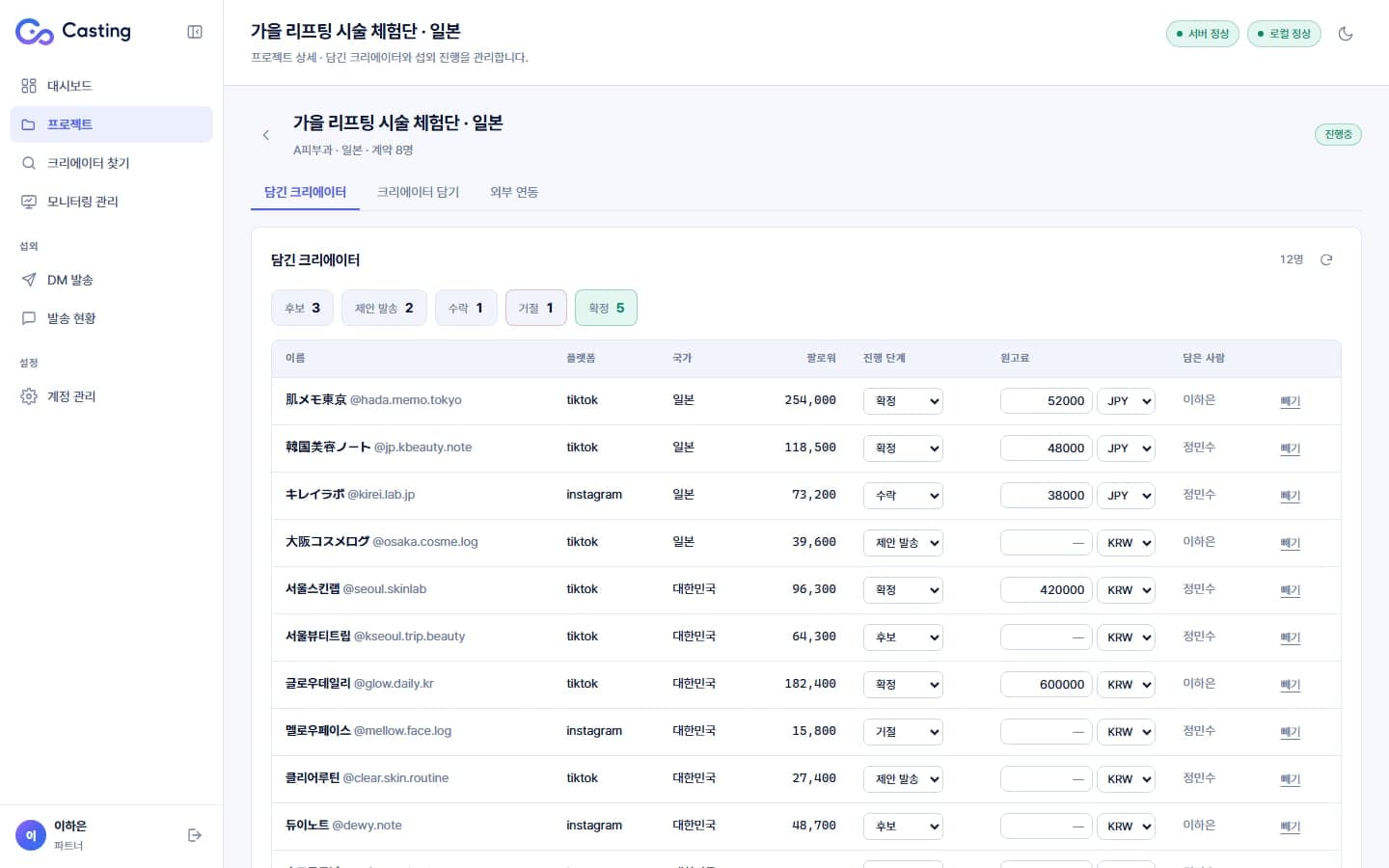
Task: Open stage dropdown for dewy.note
Action: (903, 827)
